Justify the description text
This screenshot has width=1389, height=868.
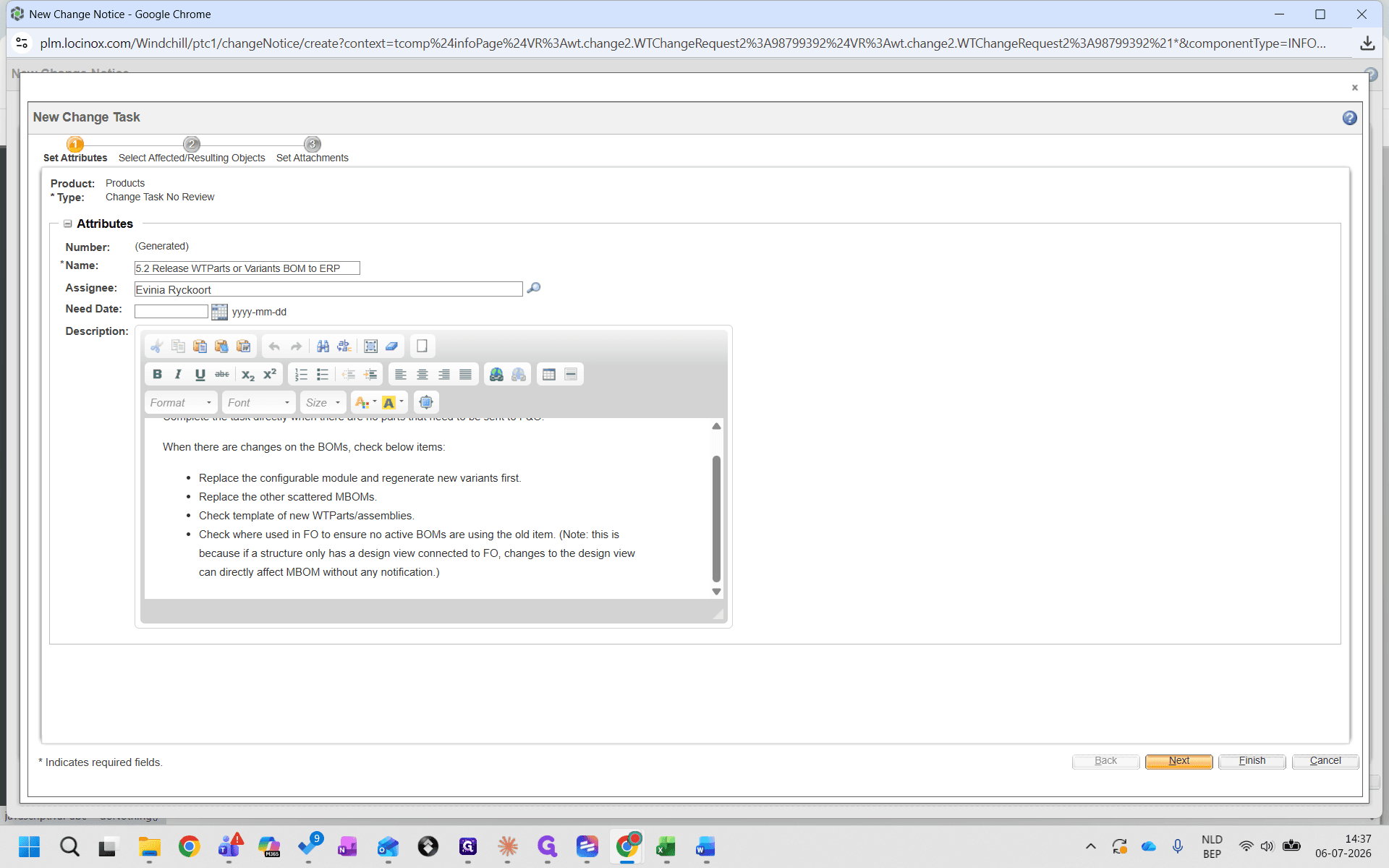[x=466, y=375]
